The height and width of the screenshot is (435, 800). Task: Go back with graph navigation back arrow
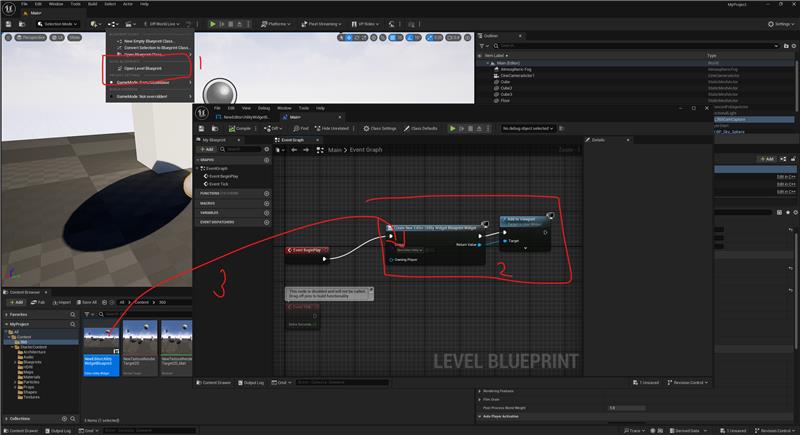click(x=294, y=150)
